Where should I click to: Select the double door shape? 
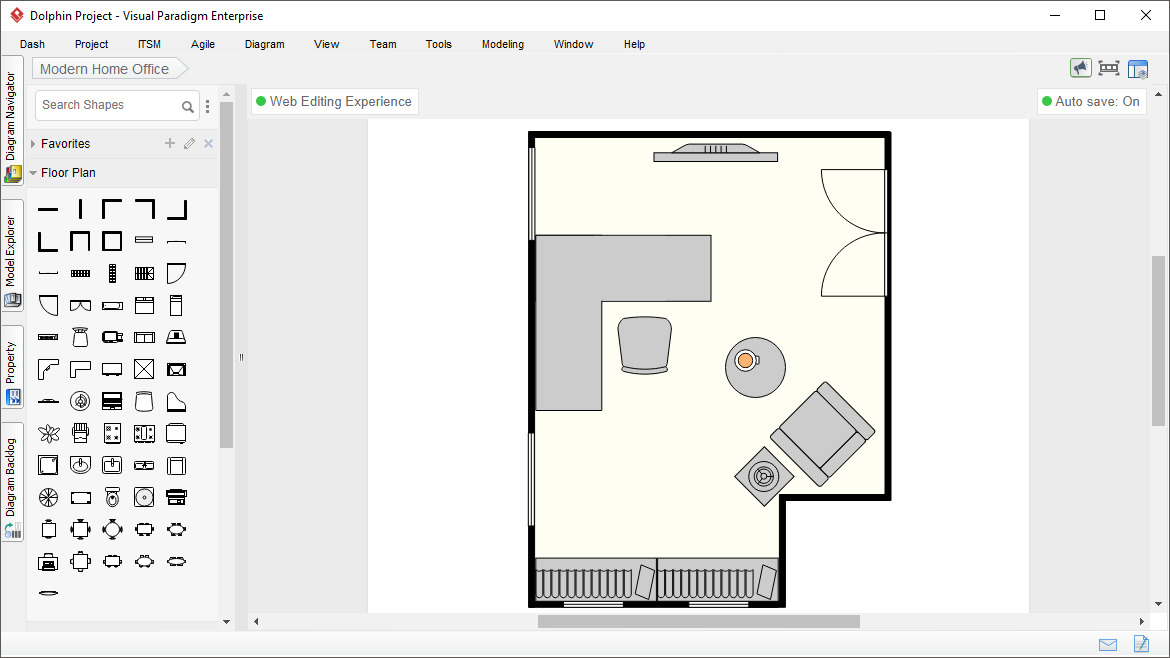(x=80, y=305)
